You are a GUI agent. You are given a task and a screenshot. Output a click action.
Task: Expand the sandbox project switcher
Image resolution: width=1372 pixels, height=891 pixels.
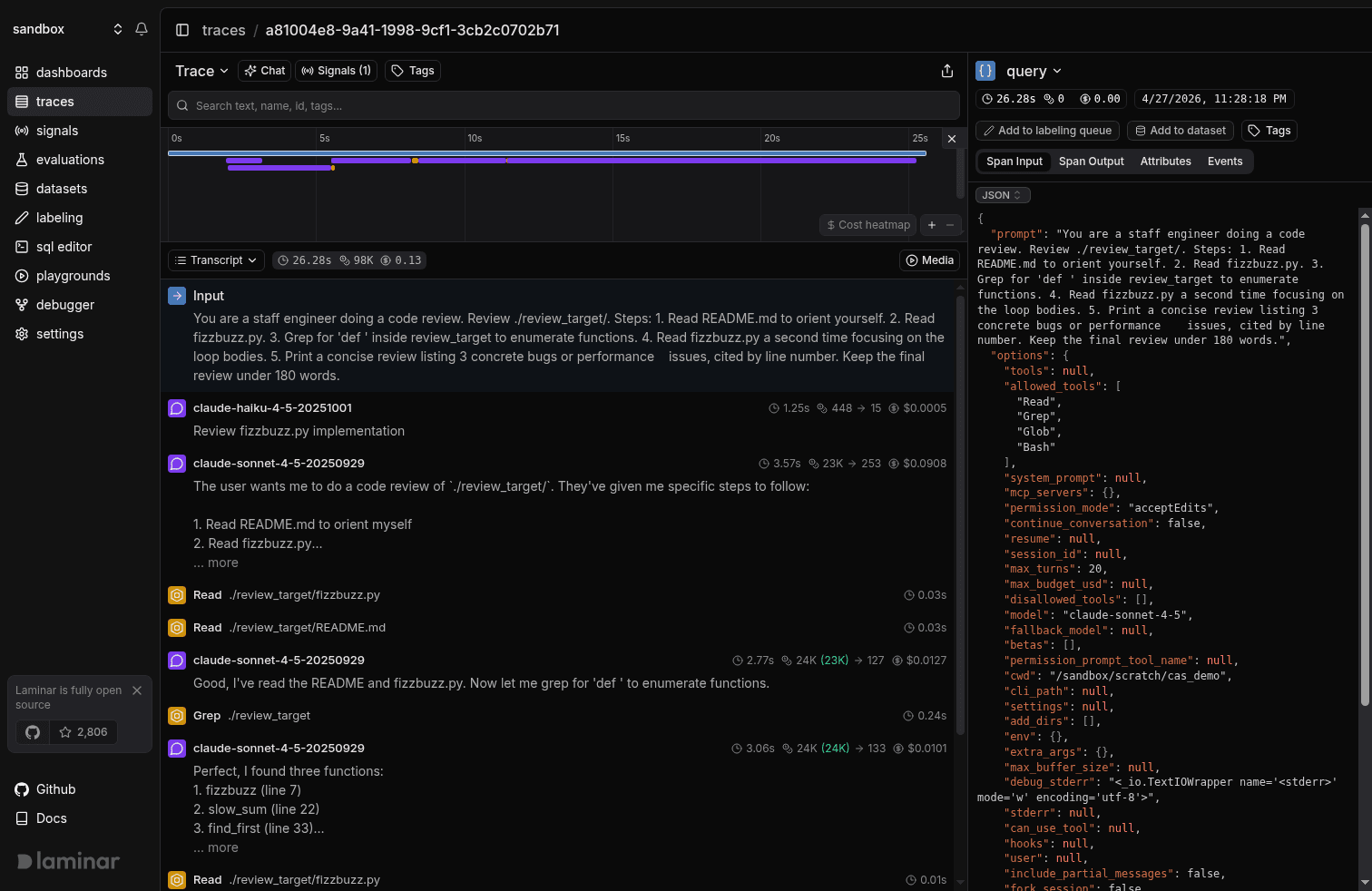pyautogui.click(x=68, y=29)
